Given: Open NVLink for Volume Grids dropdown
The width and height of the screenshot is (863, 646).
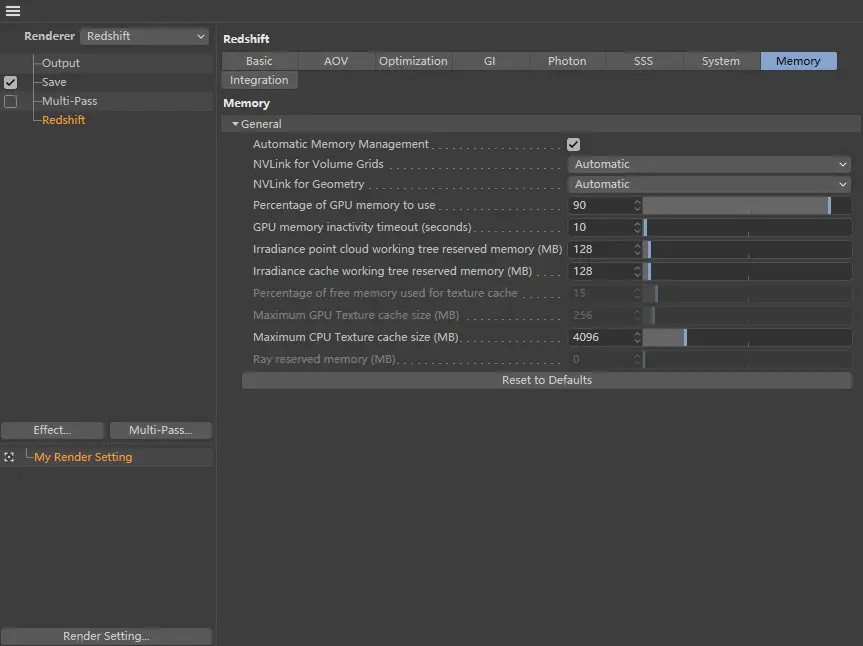Looking at the screenshot, I should pos(709,164).
